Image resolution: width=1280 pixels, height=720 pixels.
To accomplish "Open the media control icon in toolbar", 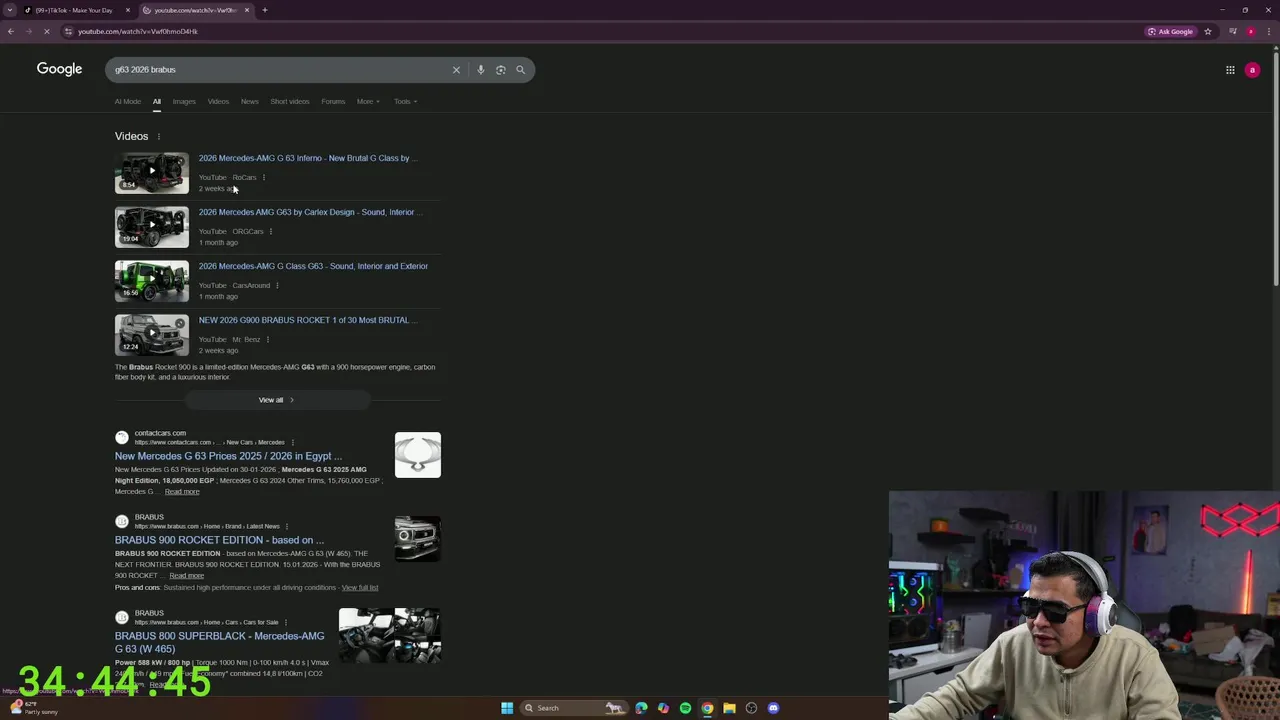I will [1233, 31].
